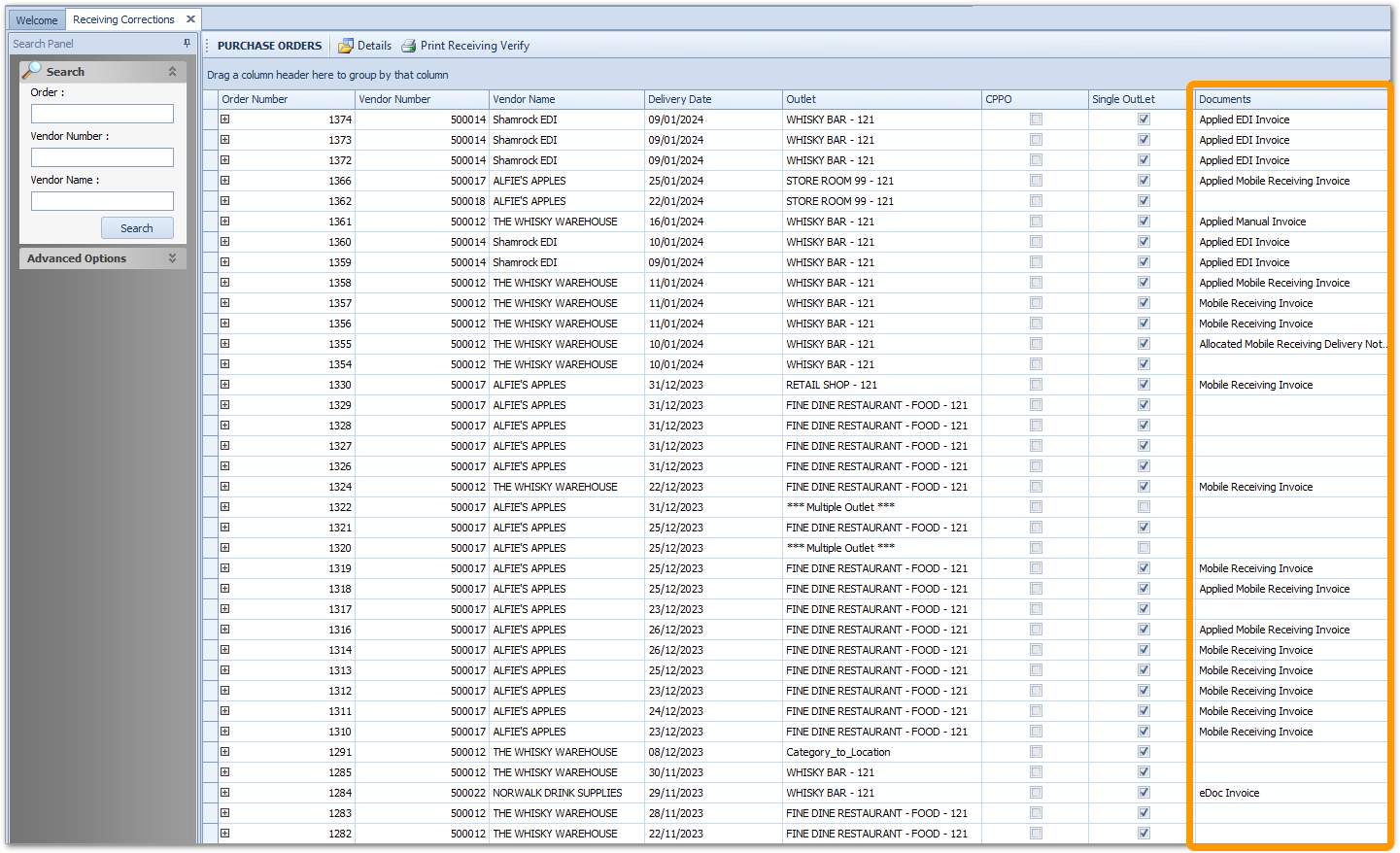Enable the CPPO checkbox for order 1374

pyautogui.click(x=1036, y=119)
